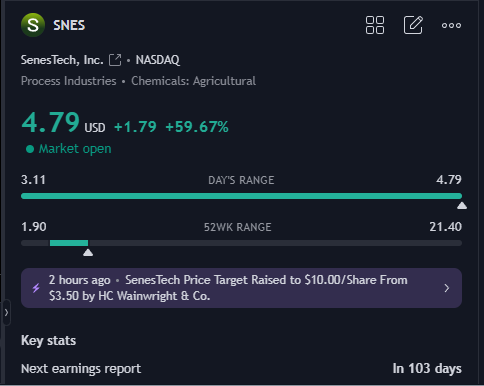This screenshot has height=386, width=484.
Task: Click the green SNES logo icon
Action: pyautogui.click(x=33, y=25)
